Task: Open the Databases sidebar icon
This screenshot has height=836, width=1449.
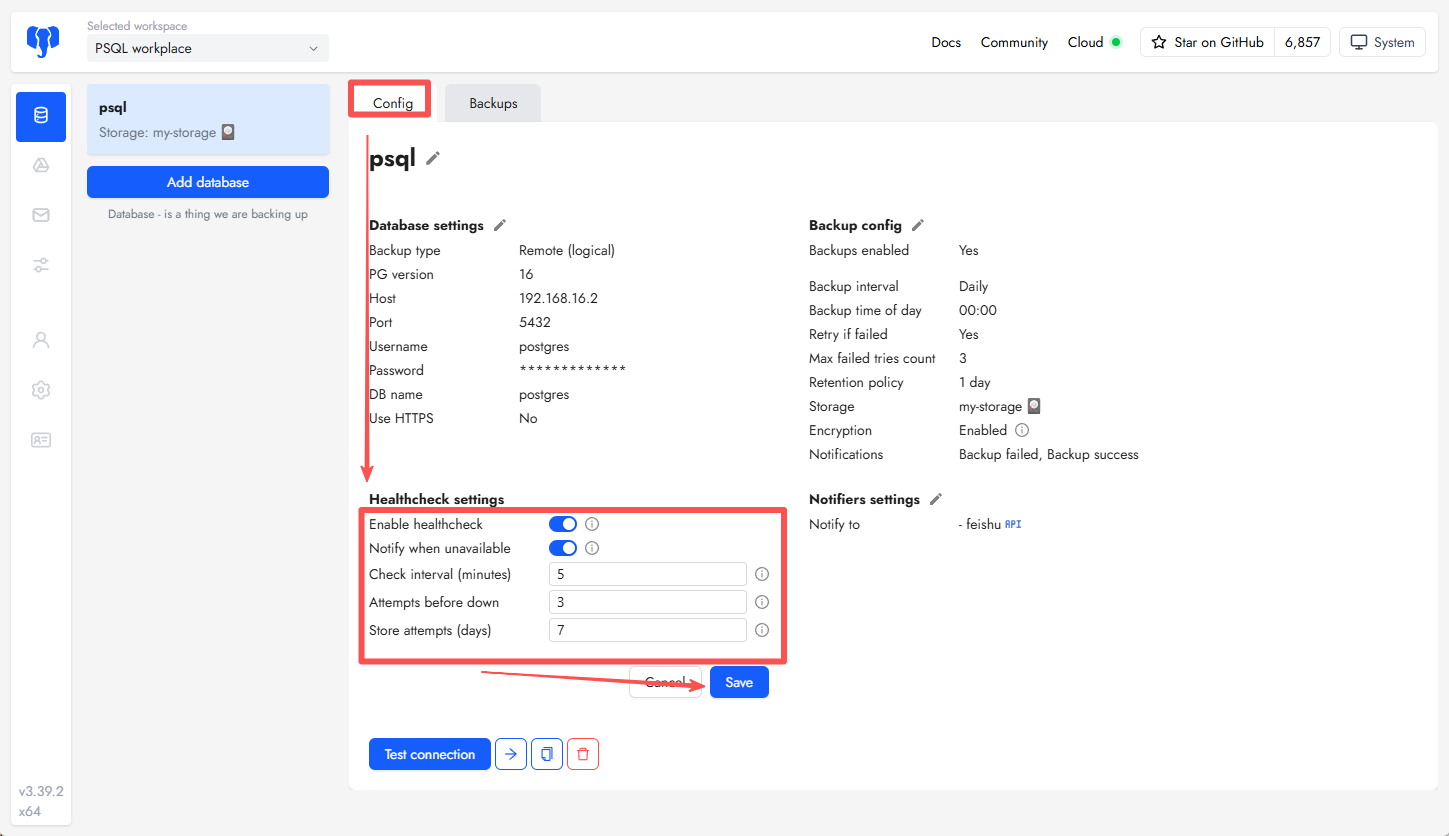Action: [x=41, y=116]
